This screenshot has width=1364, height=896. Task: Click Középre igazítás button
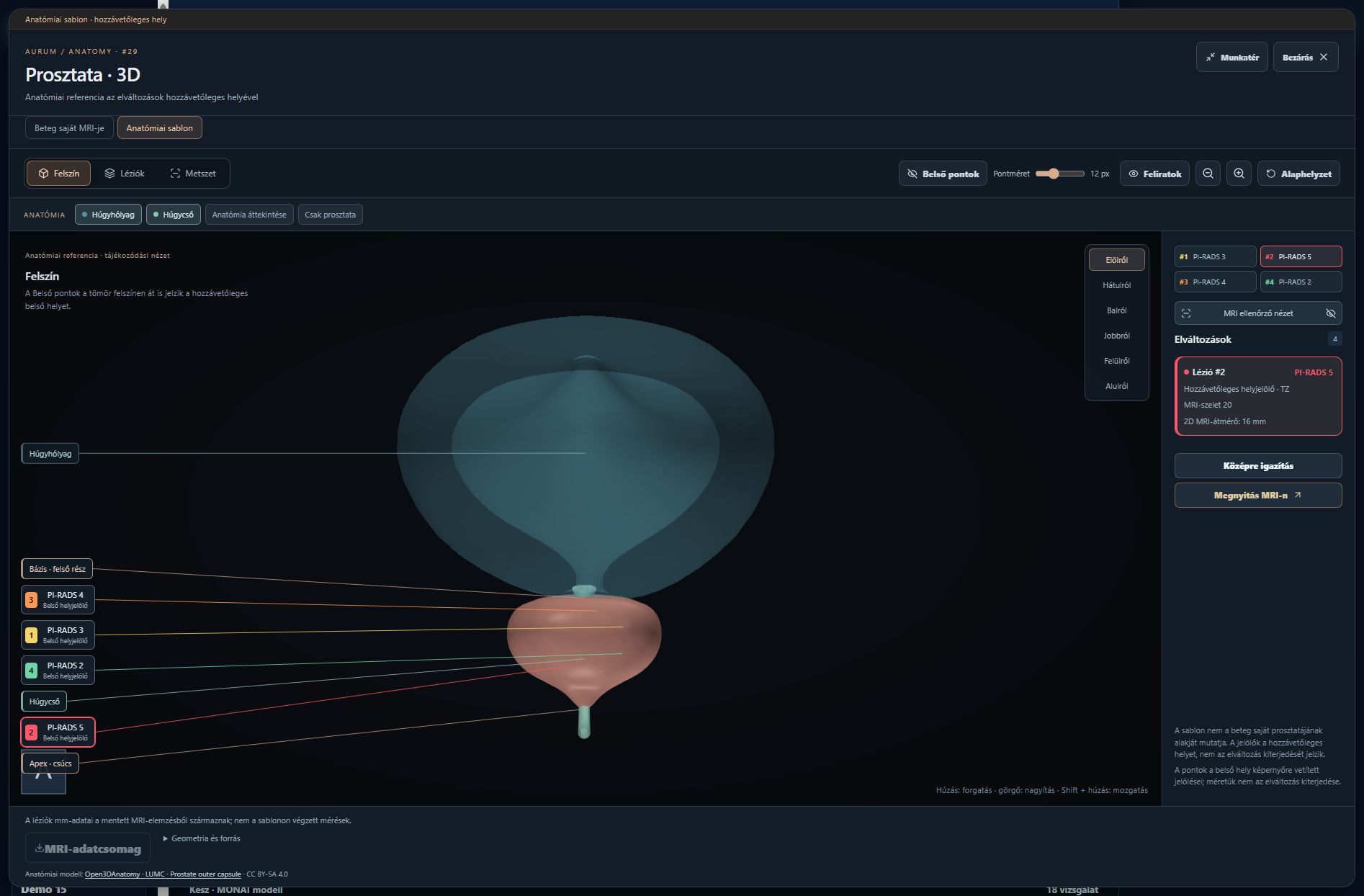pos(1257,466)
